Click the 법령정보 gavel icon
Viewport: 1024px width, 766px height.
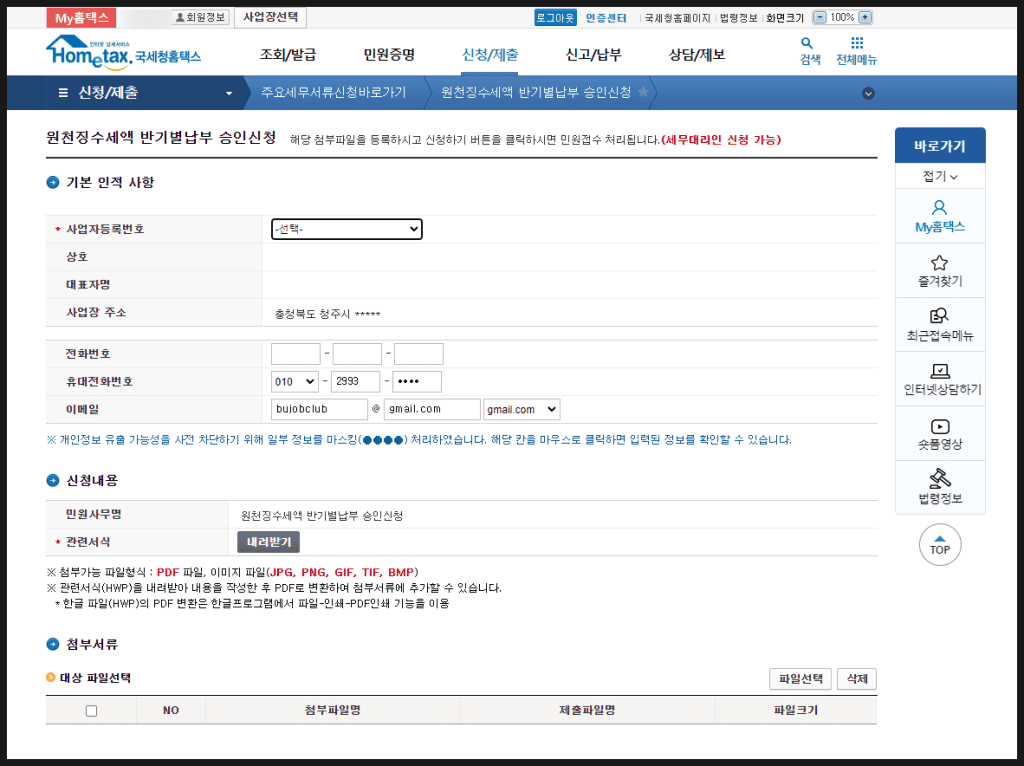pyautogui.click(x=939, y=479)
